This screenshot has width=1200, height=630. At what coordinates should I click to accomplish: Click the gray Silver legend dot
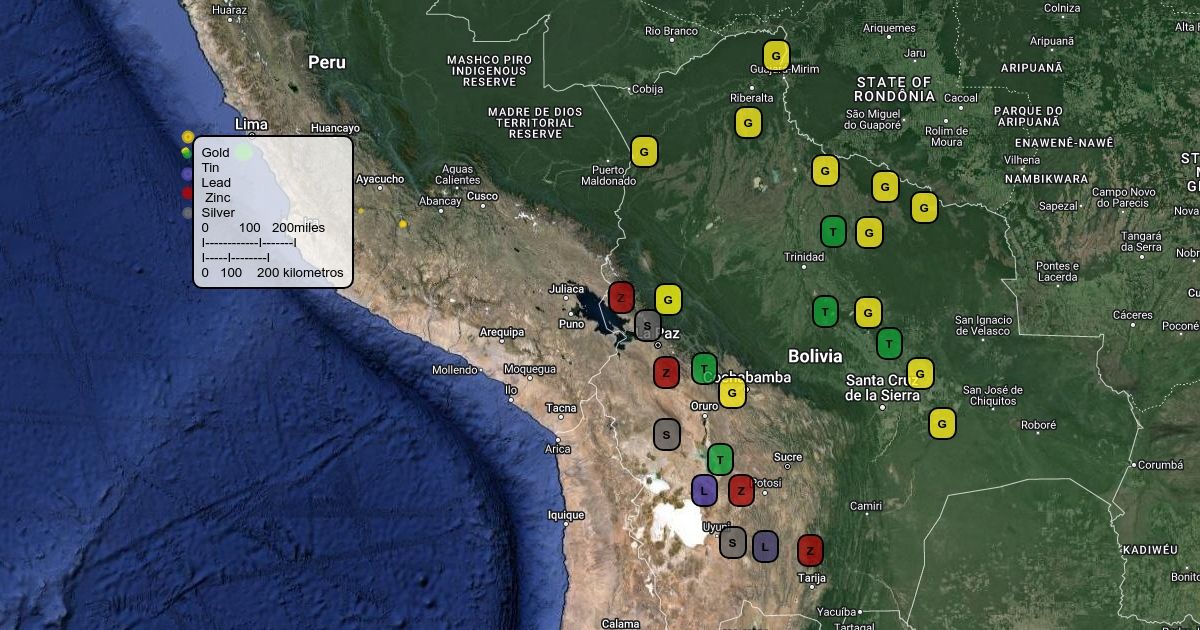pyautogui.click(x=187, y=212)
